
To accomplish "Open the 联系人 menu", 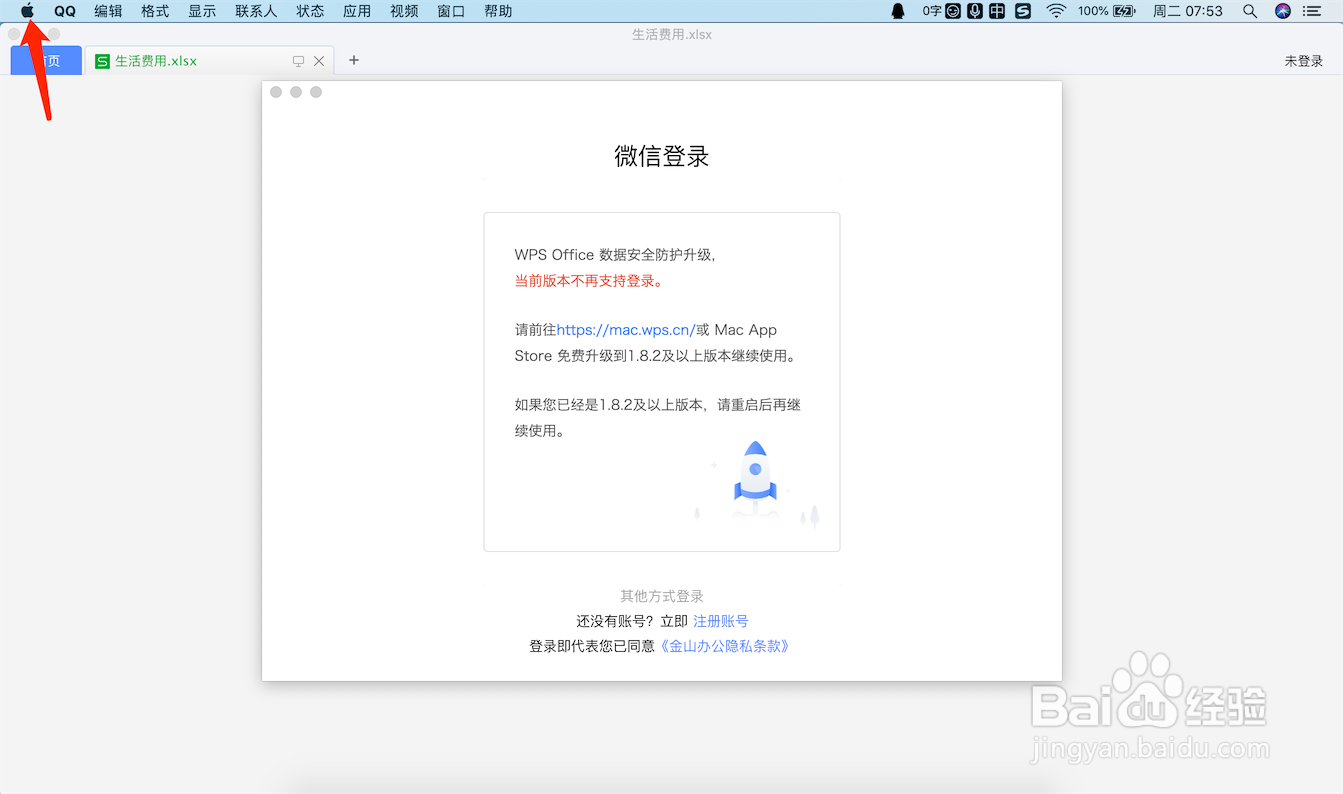I will [x=256, y=11].
